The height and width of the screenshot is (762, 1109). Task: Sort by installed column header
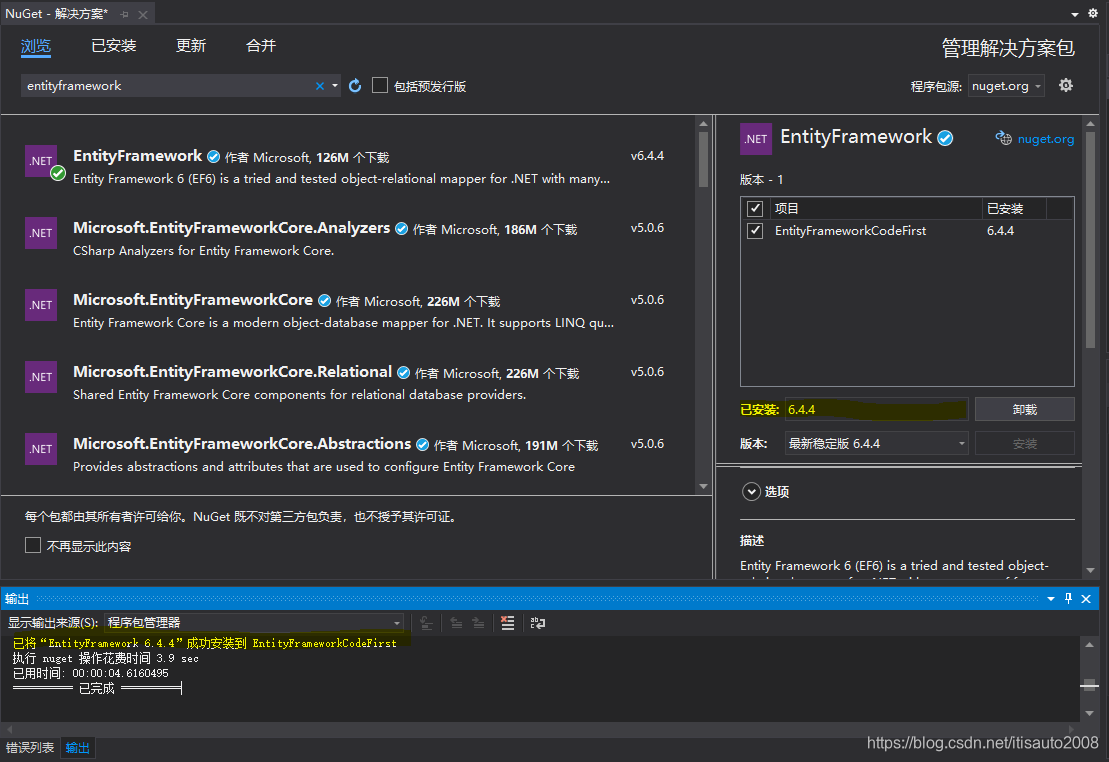(x=1014, y=208)
